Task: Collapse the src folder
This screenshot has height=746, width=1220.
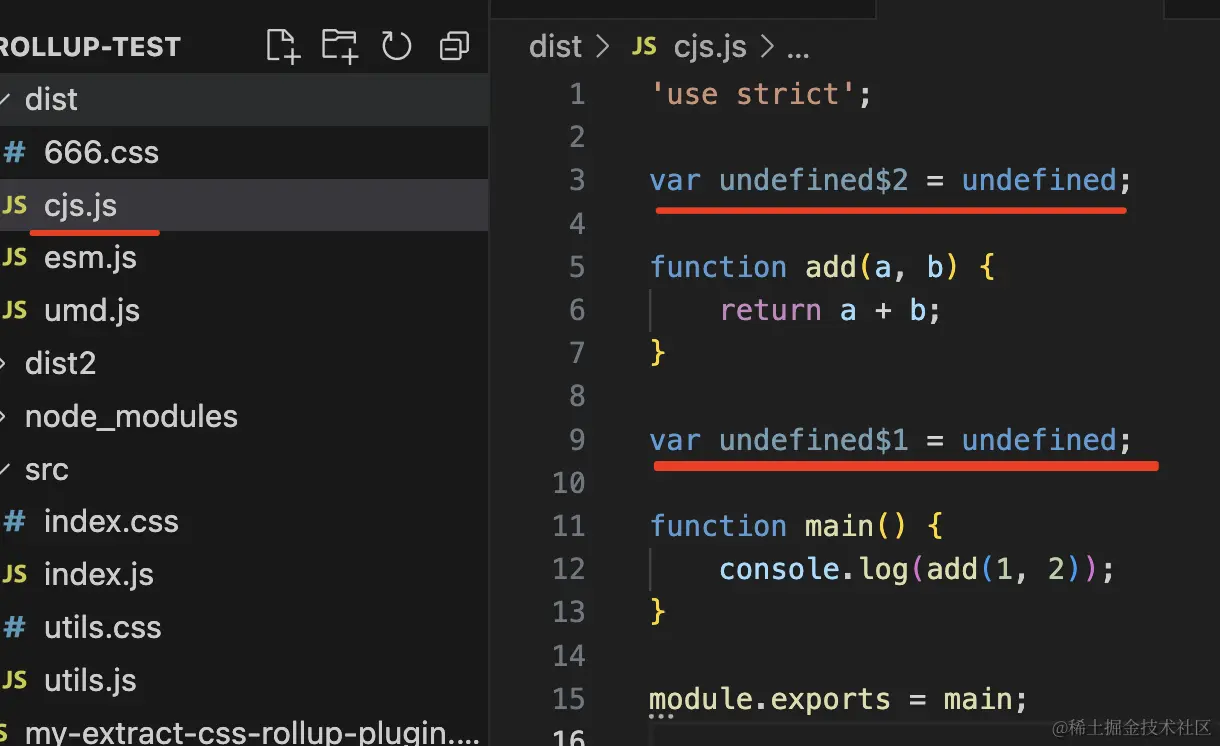Action: 244,469
